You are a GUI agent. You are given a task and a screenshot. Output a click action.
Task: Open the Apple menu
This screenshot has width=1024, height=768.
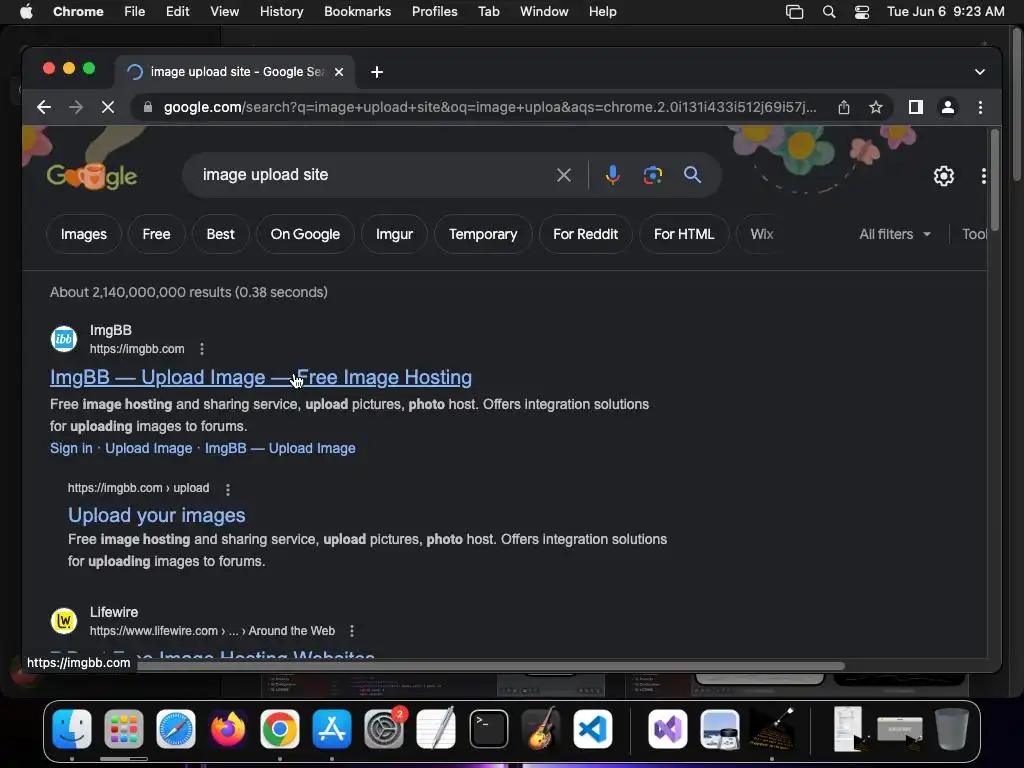pyautogui.click(x=26, y=12)
